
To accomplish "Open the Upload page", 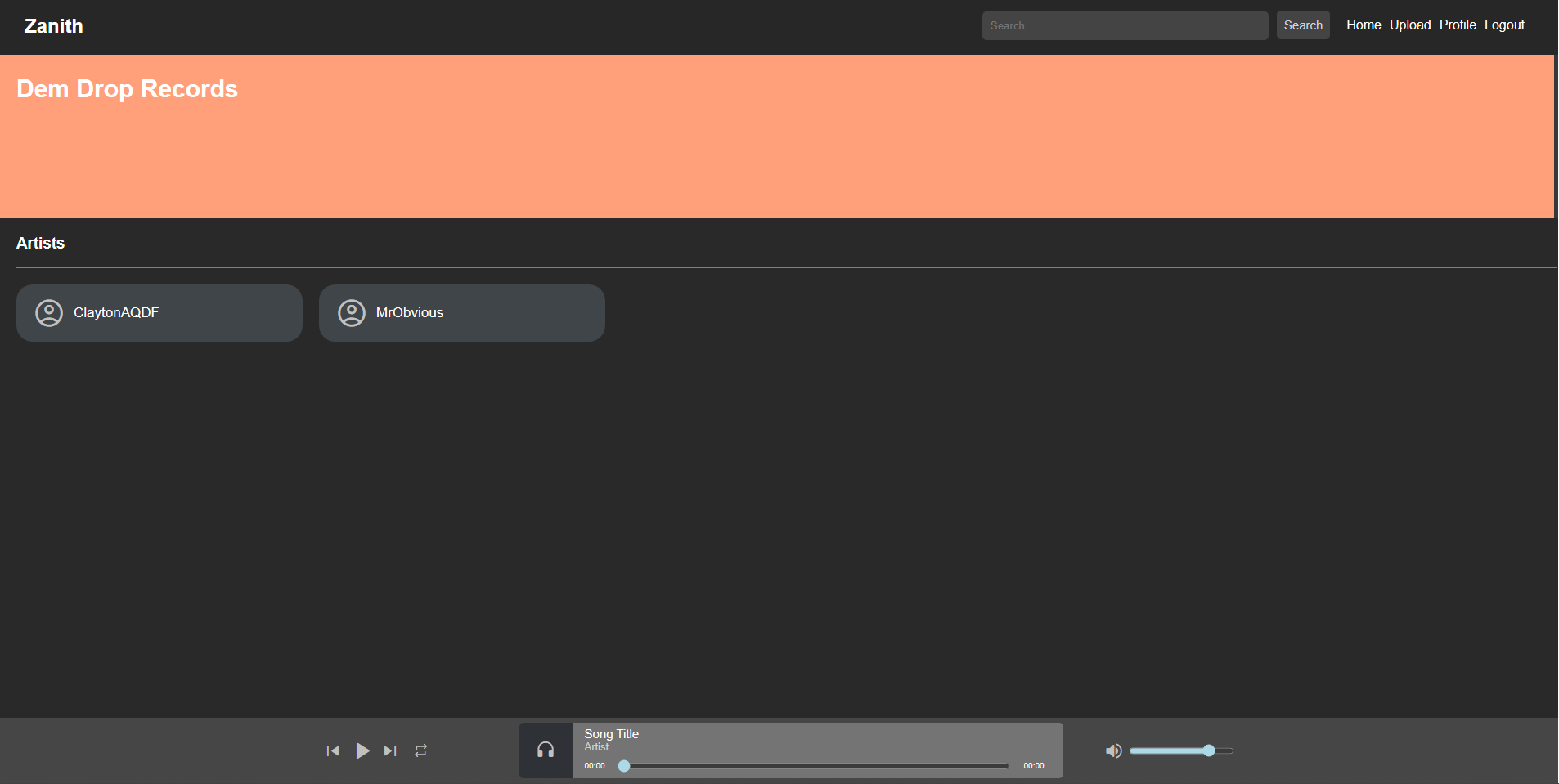I will coord(1410,25).
